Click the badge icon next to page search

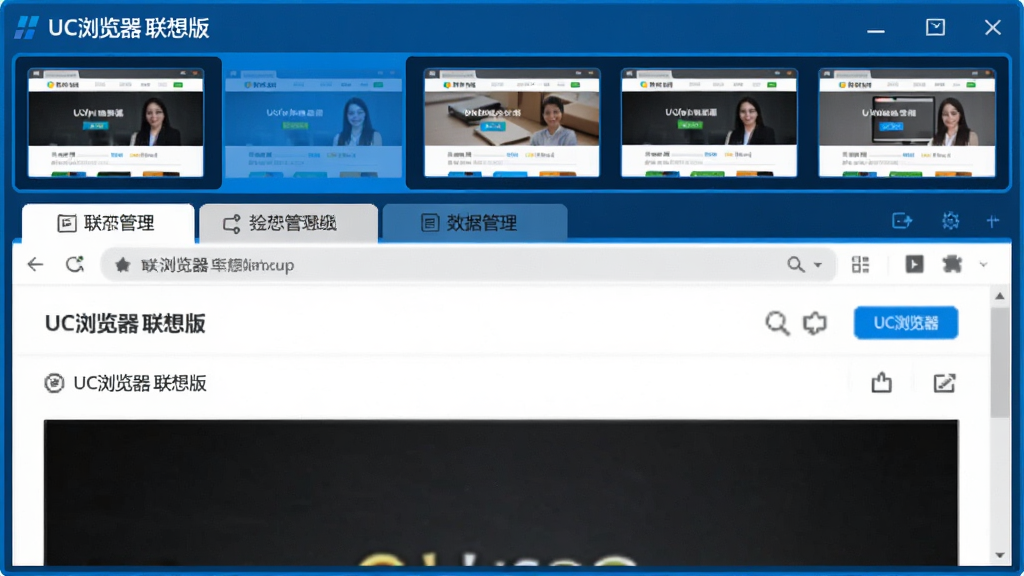pyautogui.click(x=814, y=323)
